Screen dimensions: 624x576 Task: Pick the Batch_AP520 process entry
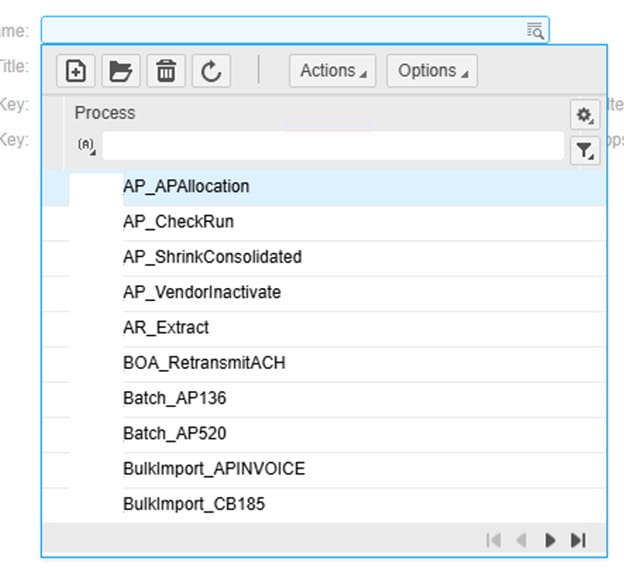coord(174,433)
